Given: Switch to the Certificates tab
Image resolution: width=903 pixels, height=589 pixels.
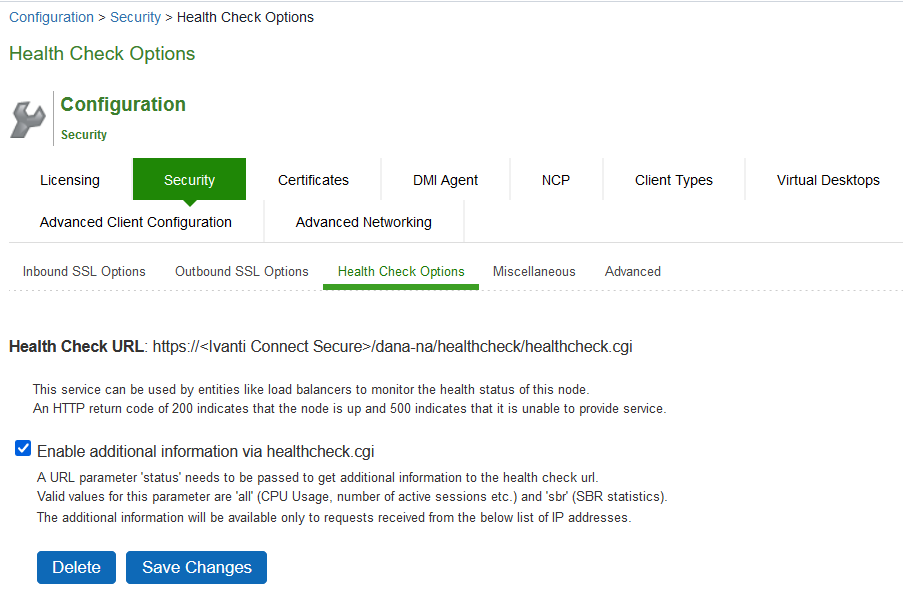Looking at the screenshot, I should (x=313, y=180).
